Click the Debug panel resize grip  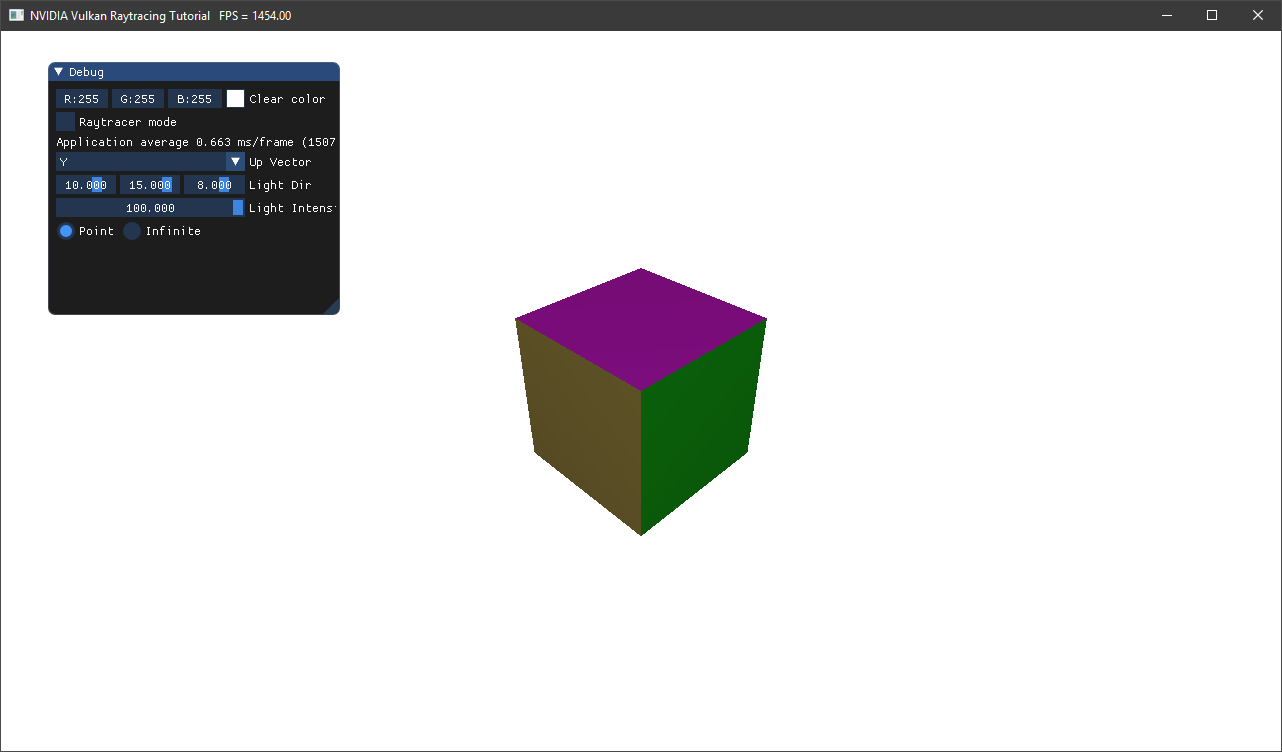click(333, 308)
